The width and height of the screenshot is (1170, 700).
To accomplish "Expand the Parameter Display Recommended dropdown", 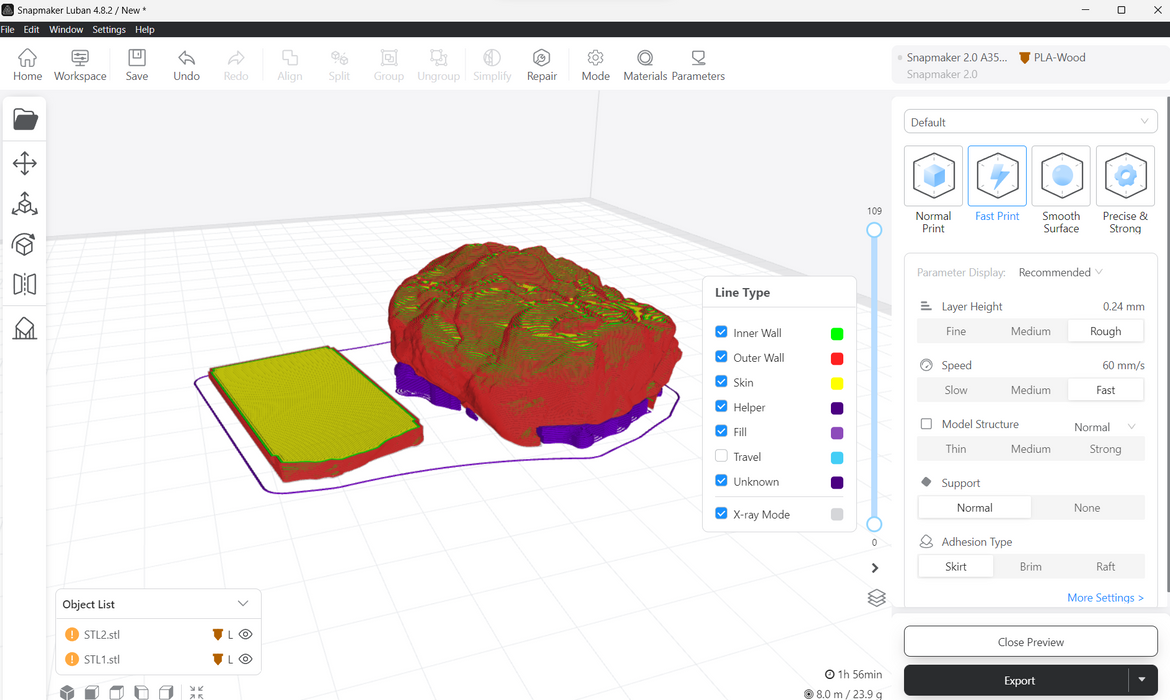I will pos(1061,272).
